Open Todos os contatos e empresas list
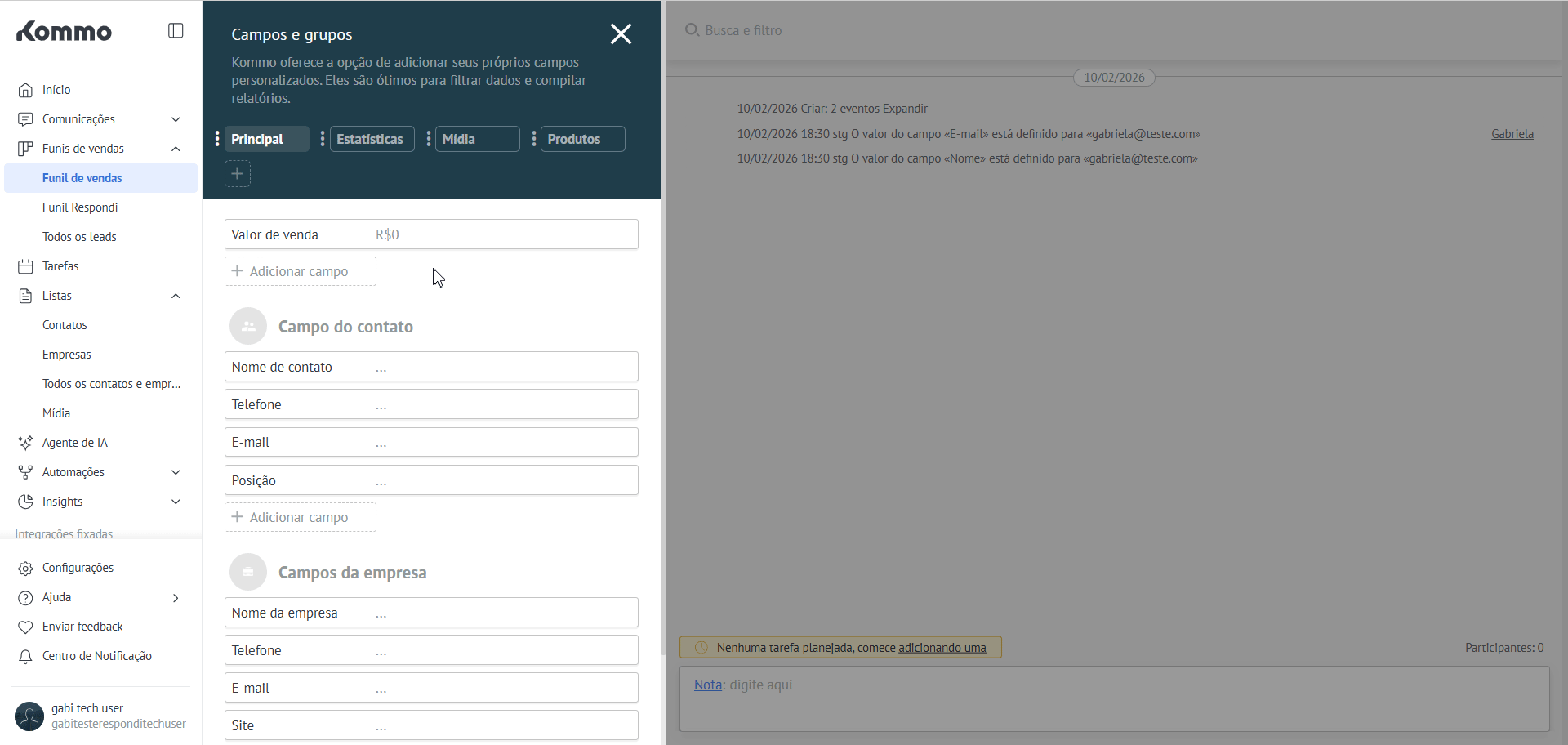The height and width of the screenshot is (745, 1568). point(112,384)
